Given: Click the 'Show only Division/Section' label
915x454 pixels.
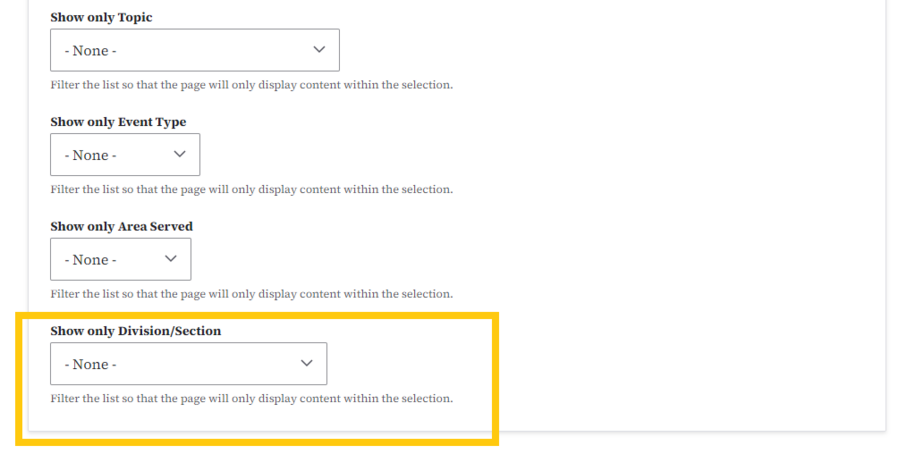Looking at the screenshot, I should pos(135,331).
